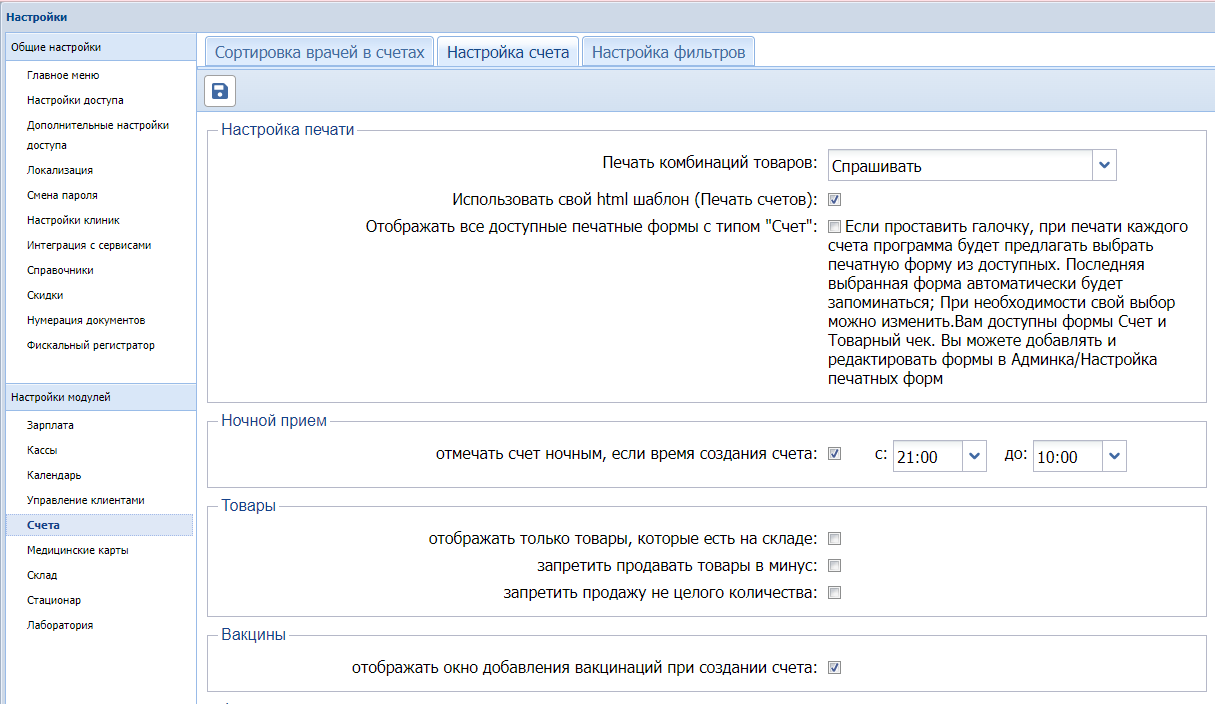The width and height of the screenshot is (1215, 704).
Task: Expand the night start time 21:00 dropdown
Action: click(974, 456)
